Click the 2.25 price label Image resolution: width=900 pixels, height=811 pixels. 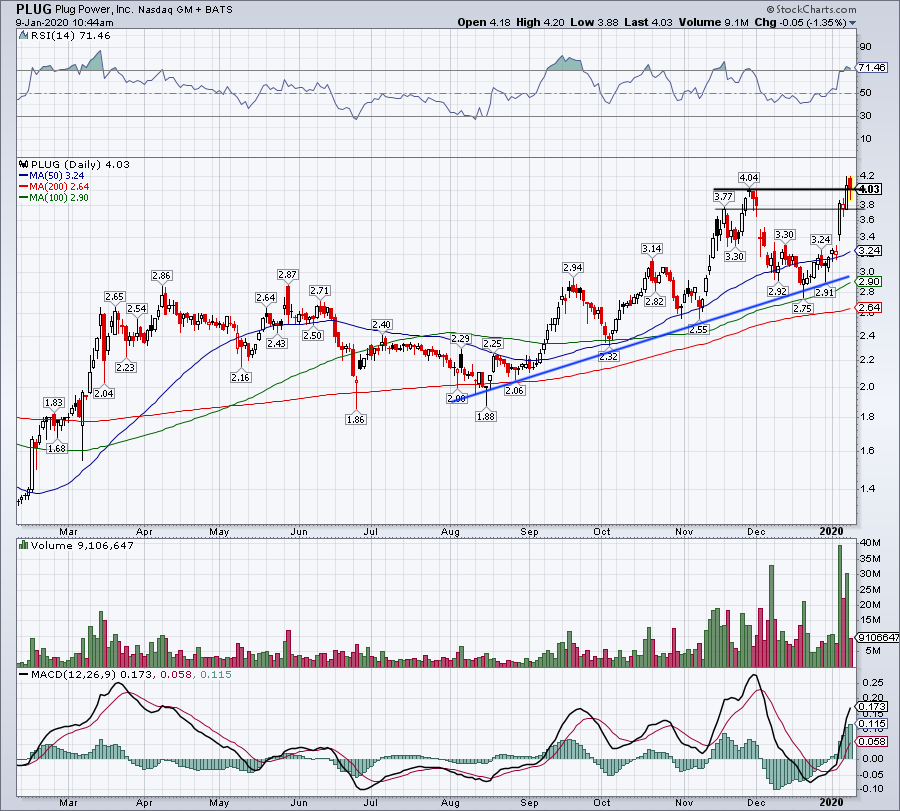[x=492, y=343]
